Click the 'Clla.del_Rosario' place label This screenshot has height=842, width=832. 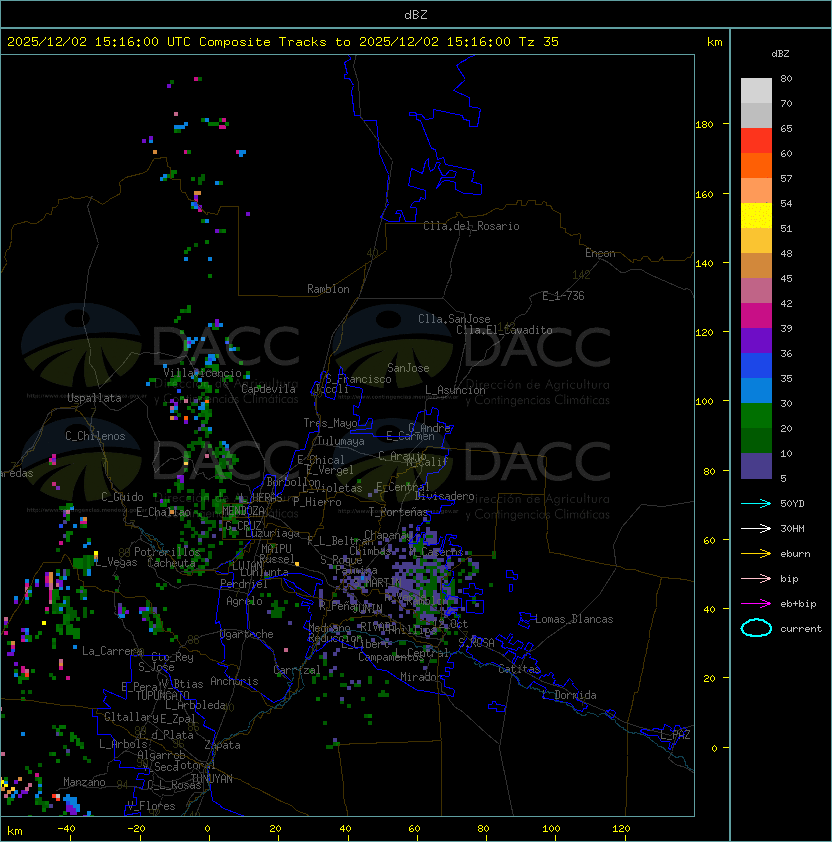[x=471, y=226]
